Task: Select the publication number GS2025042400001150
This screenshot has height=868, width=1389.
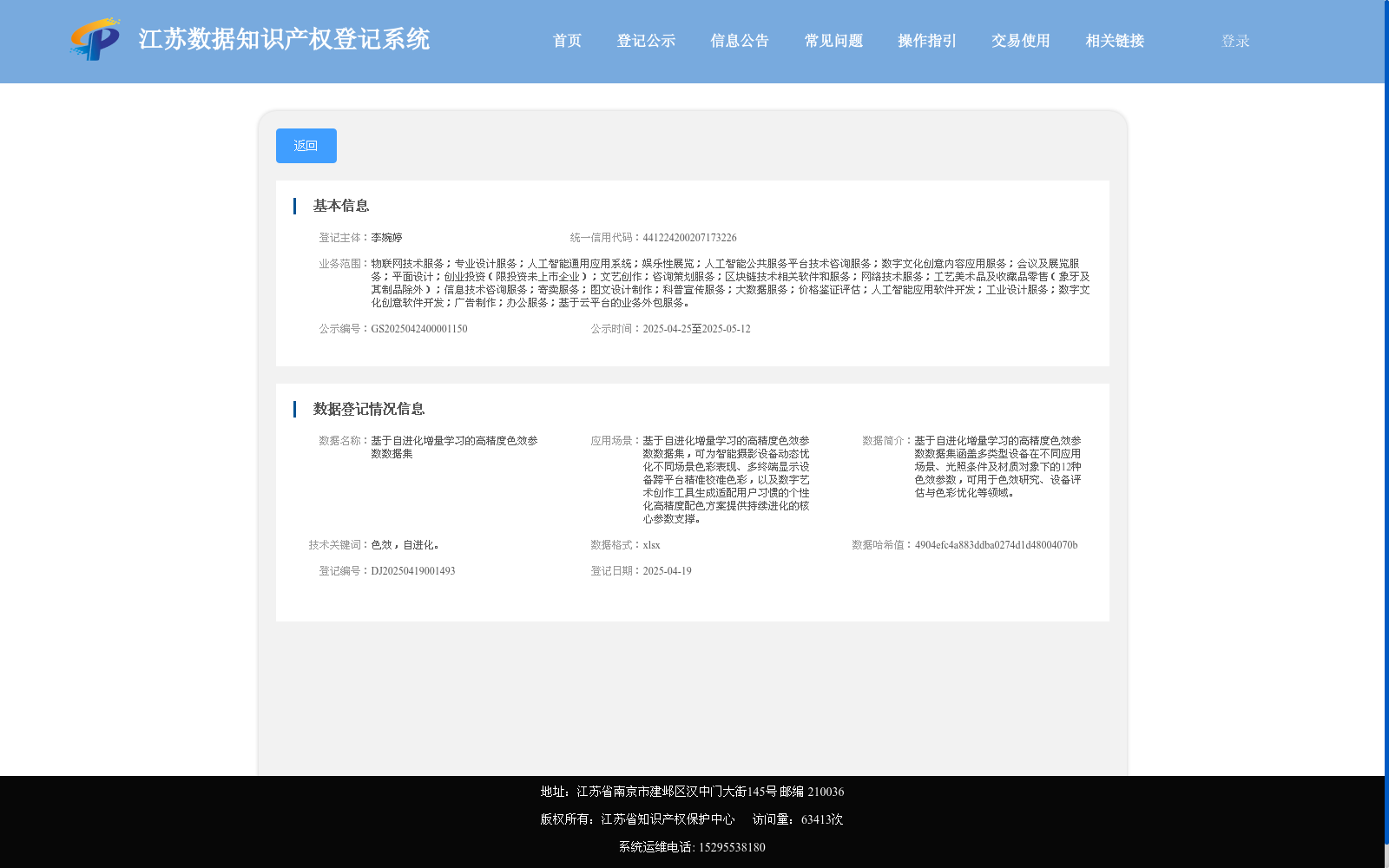Action: [419, 329]
